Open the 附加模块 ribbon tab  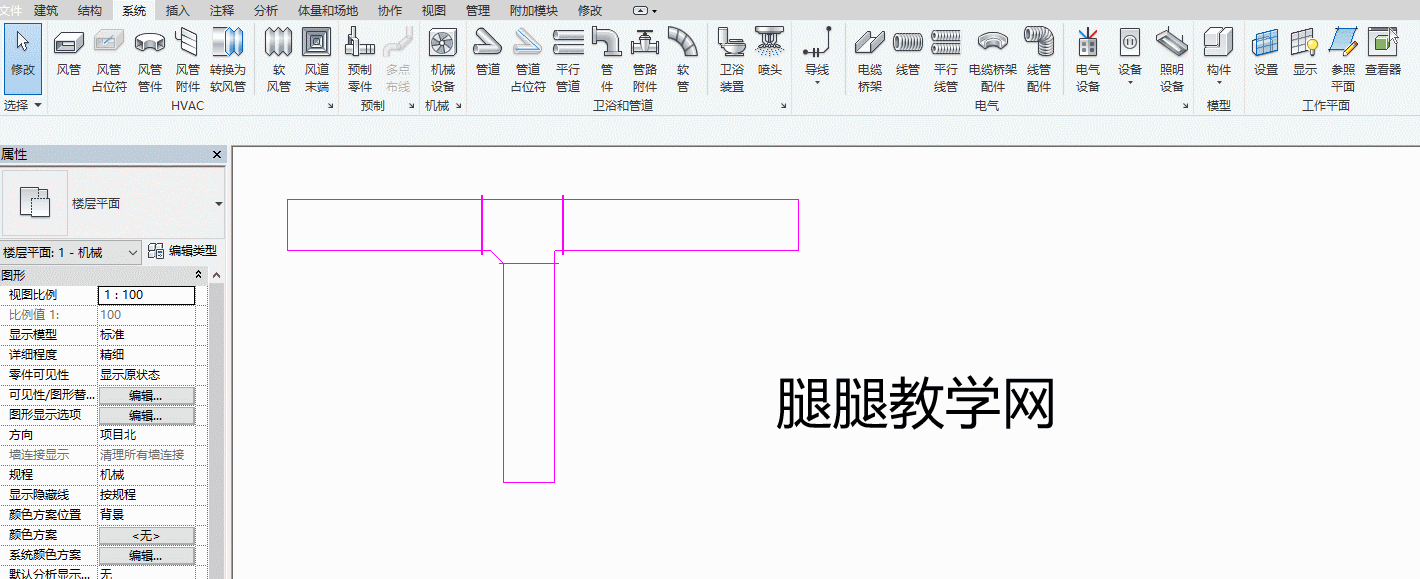point(534,10)
